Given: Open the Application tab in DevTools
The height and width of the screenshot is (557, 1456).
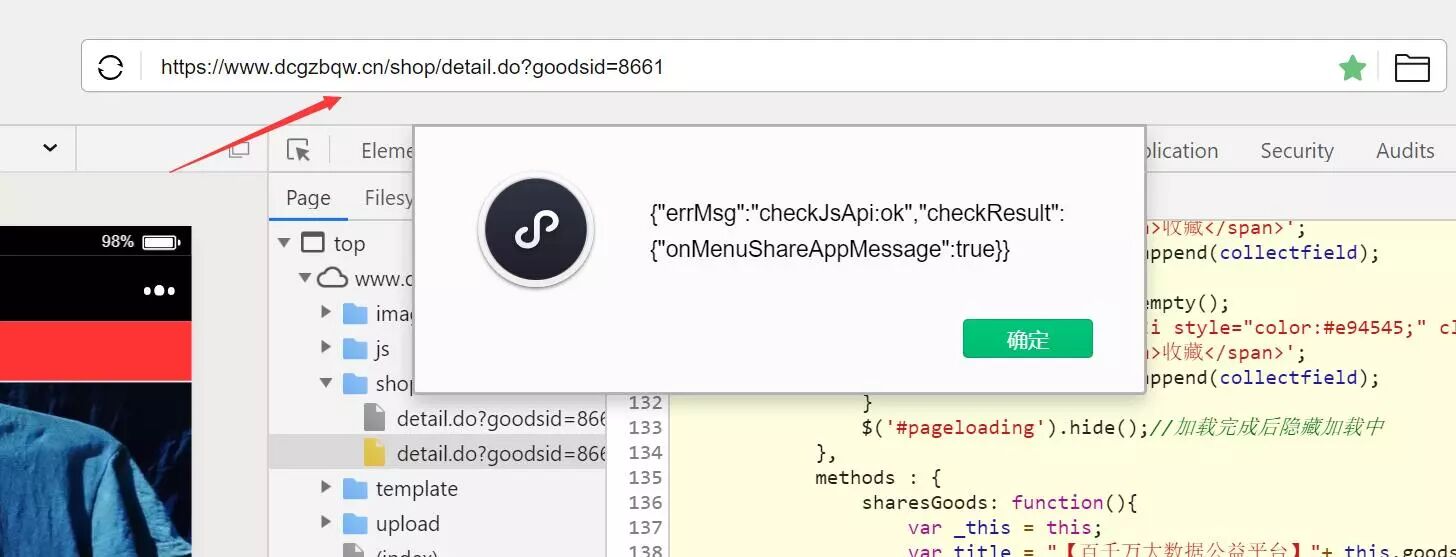Looking at the screenshot, I should point(1182,150).
